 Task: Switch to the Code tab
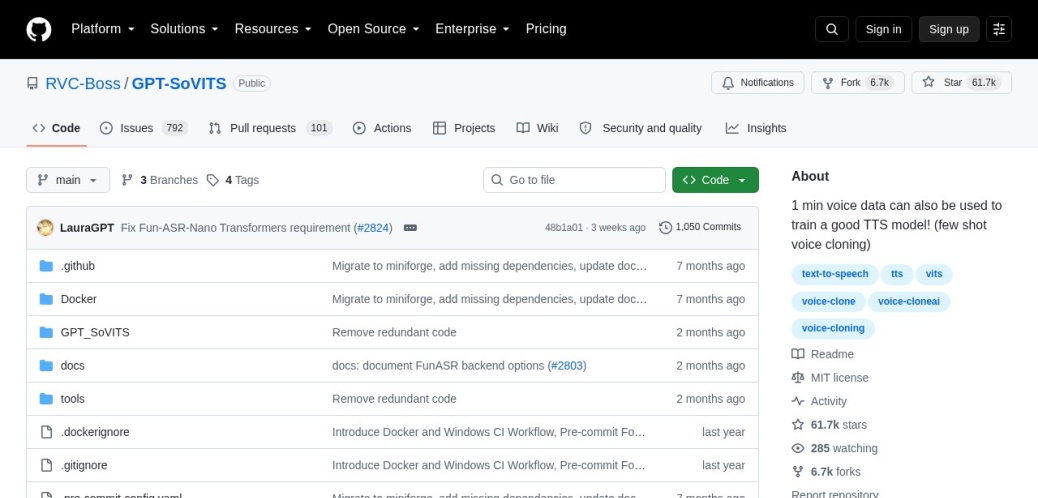click(57, 128)
